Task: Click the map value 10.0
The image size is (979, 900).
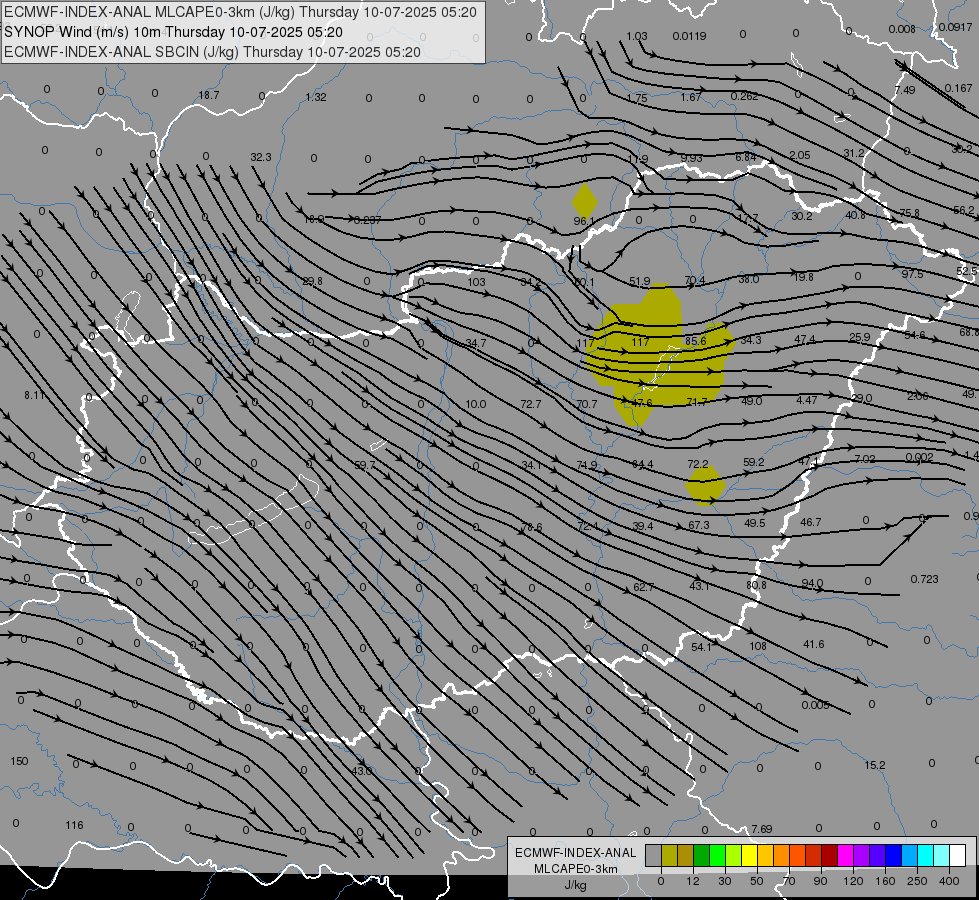Action: point(476,404)
